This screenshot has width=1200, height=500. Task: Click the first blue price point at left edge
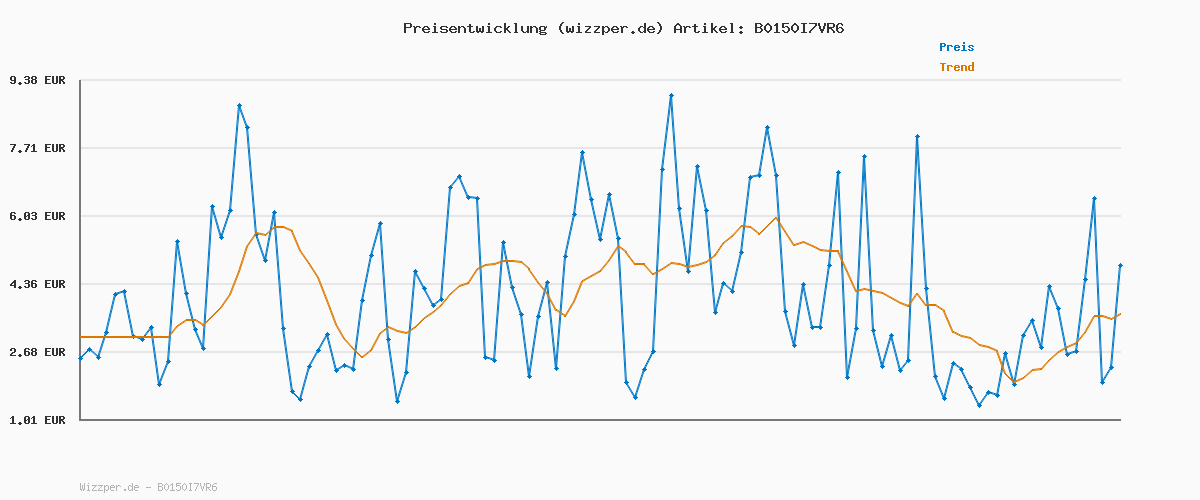click(x=81, y=358)
